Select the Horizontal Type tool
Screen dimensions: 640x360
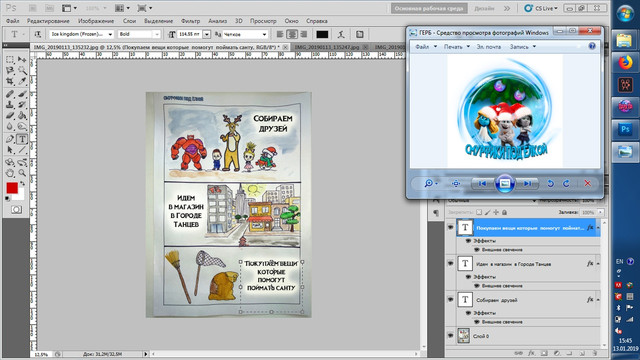[x=22, y=139]
